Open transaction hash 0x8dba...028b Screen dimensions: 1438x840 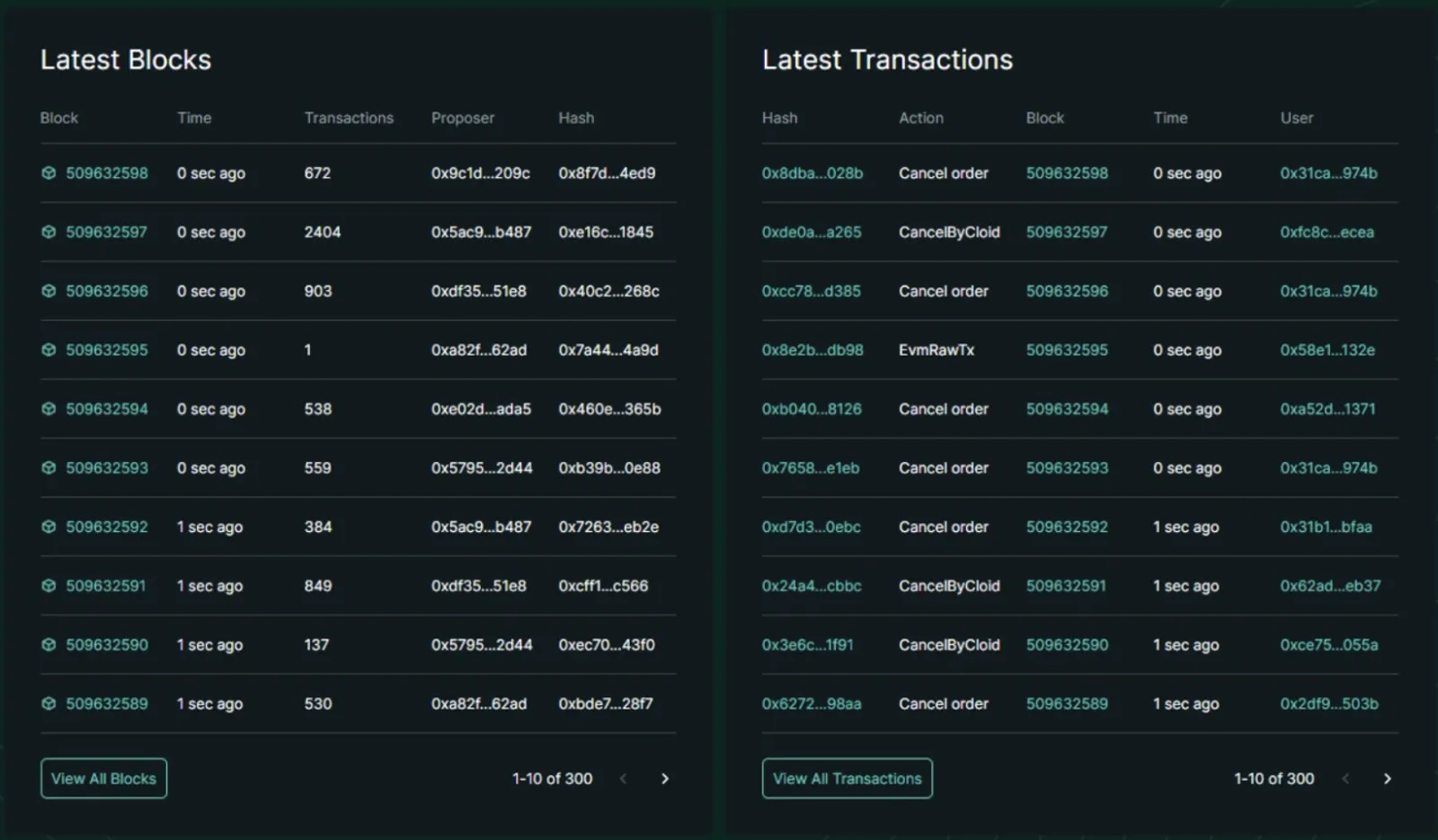point(812,173)
